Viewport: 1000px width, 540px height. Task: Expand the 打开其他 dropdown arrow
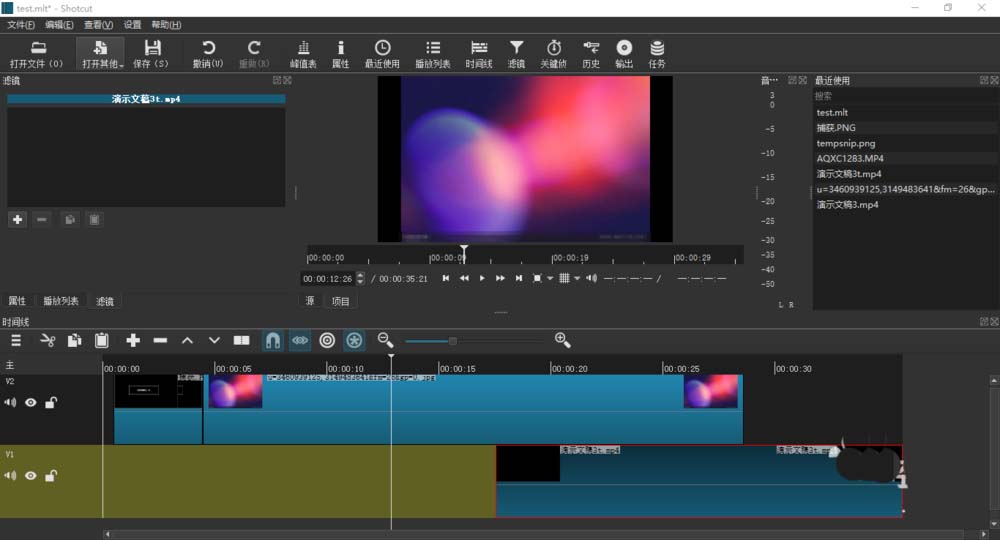(x=121, y=66)
